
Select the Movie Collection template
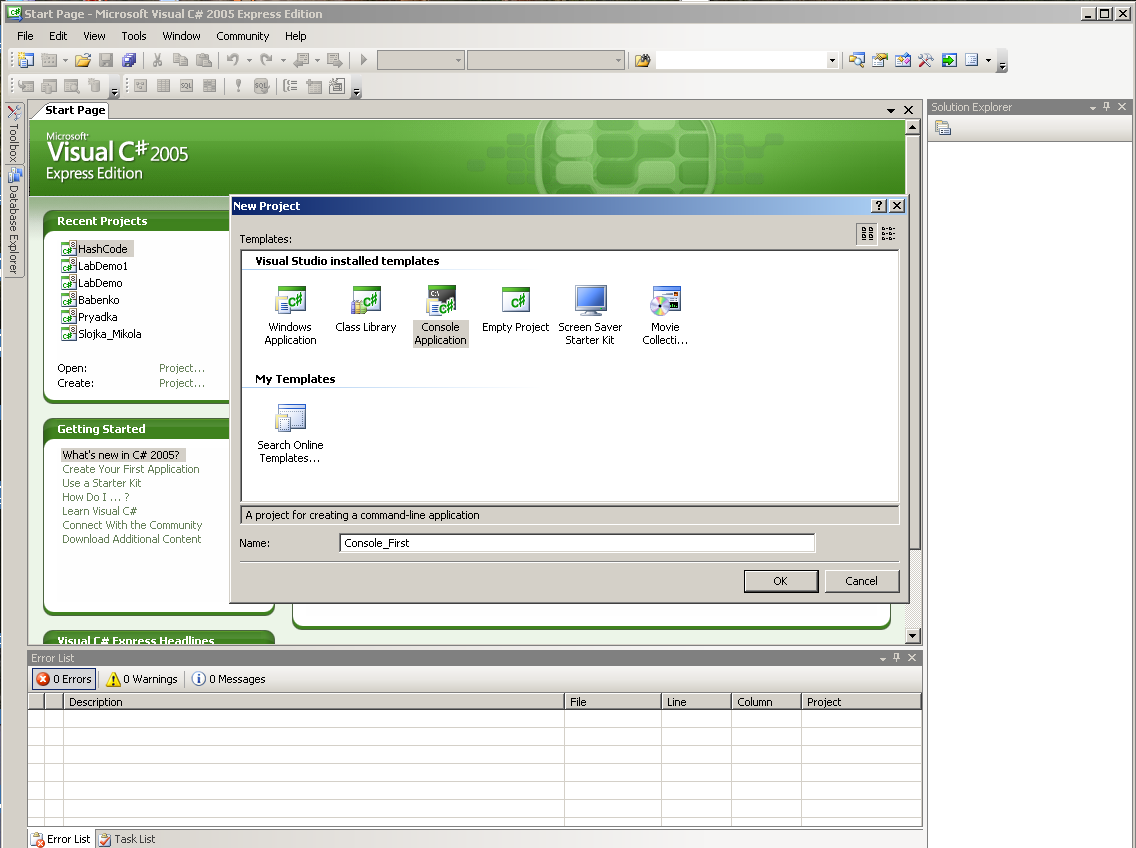point(665,315)
